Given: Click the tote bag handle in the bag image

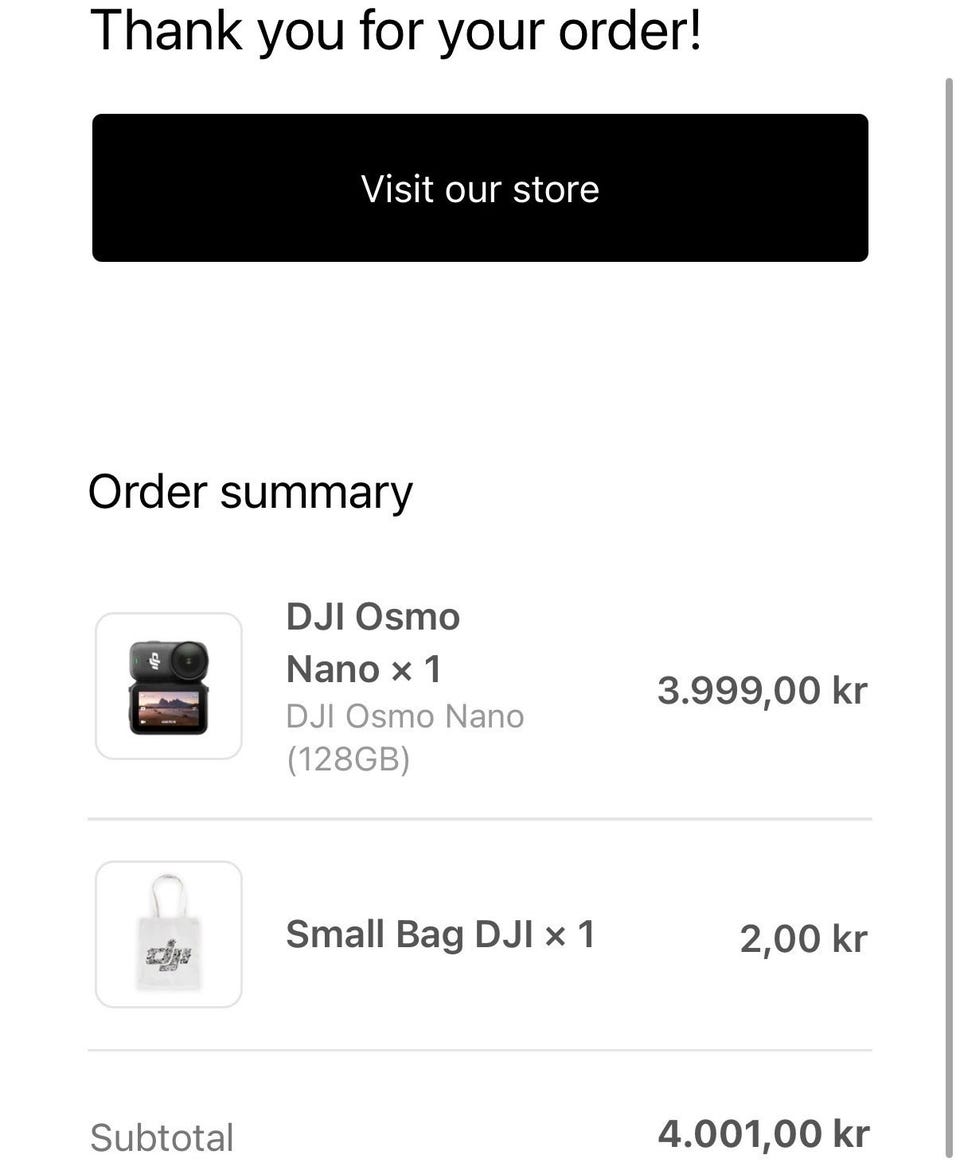Looking at the screenshot, I should tap(168, 895).
